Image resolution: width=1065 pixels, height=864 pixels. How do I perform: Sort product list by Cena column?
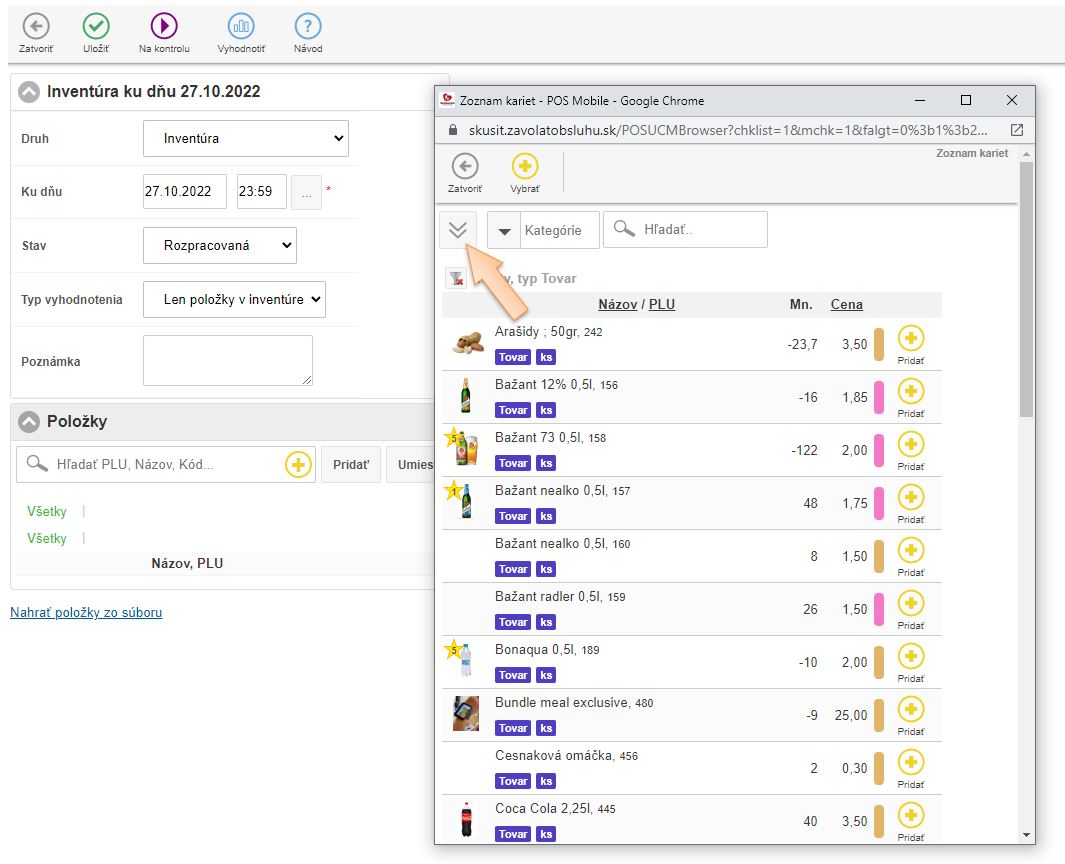pos(846,304)
